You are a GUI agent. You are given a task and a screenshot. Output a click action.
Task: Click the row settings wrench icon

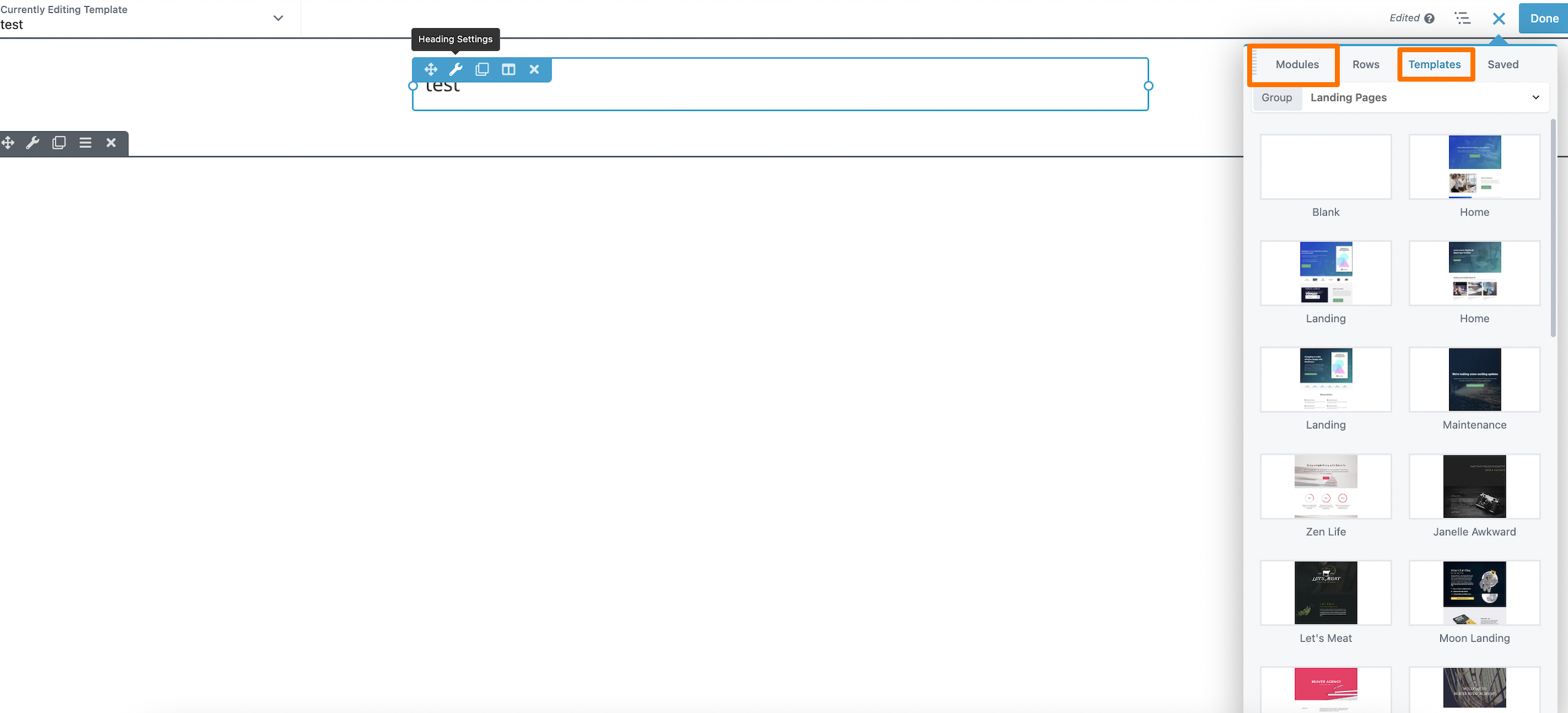(33, 142)
